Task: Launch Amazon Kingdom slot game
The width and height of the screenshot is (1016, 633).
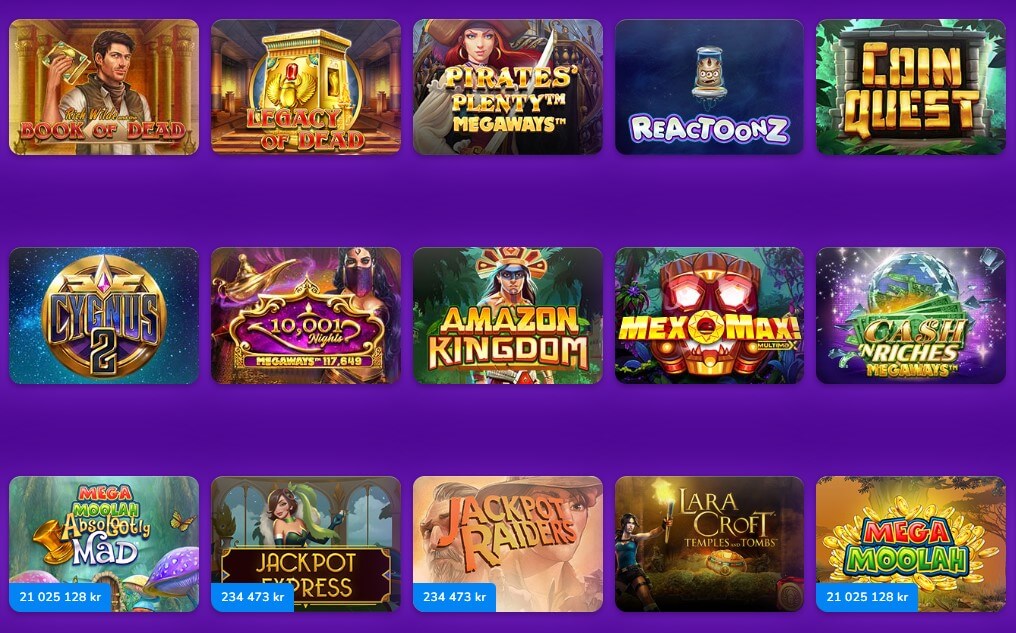Action: [508, 316]
